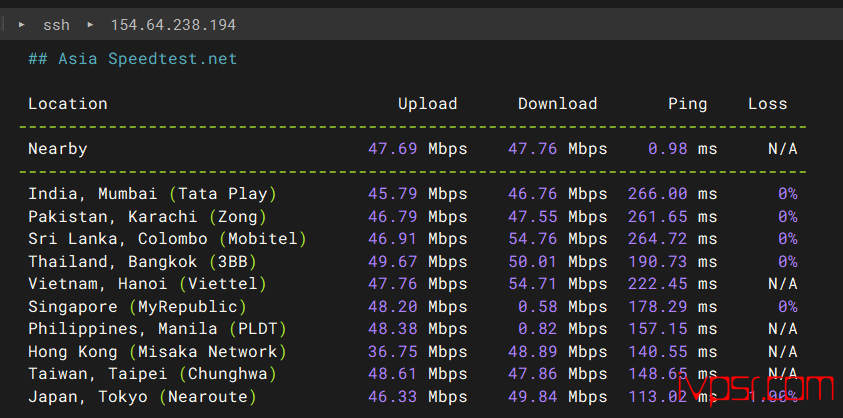Select the ssh breadcrumb item
843x418 pixels.
tap(56, 25)
